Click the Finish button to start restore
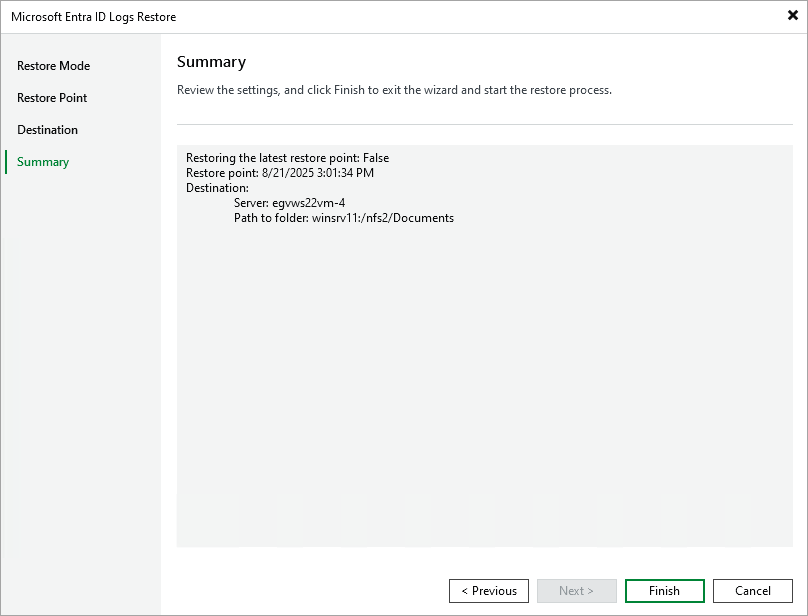808x616 pixels. coord(664,590)
